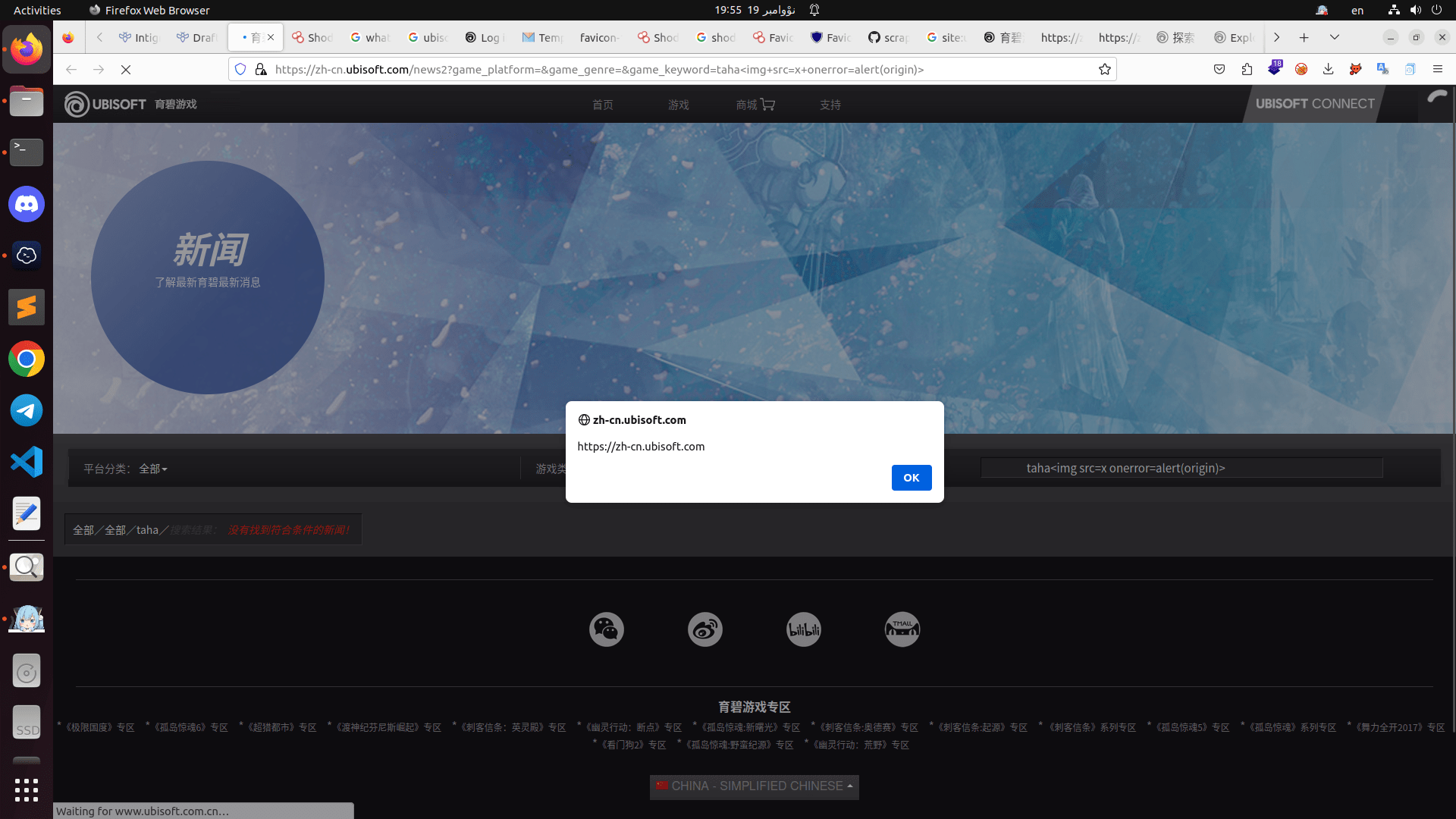
Task: Click the Ubisoft logo
Action: (105, 104)
